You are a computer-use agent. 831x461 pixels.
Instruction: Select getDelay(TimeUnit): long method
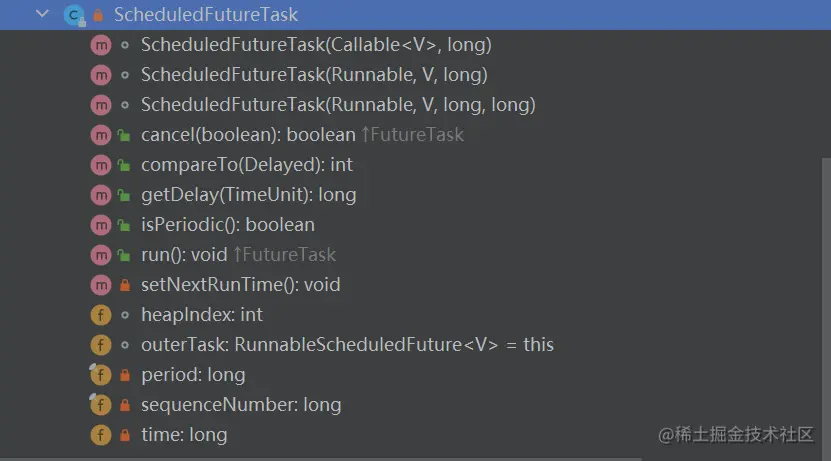pyautogui.click(x=248, y=195)
